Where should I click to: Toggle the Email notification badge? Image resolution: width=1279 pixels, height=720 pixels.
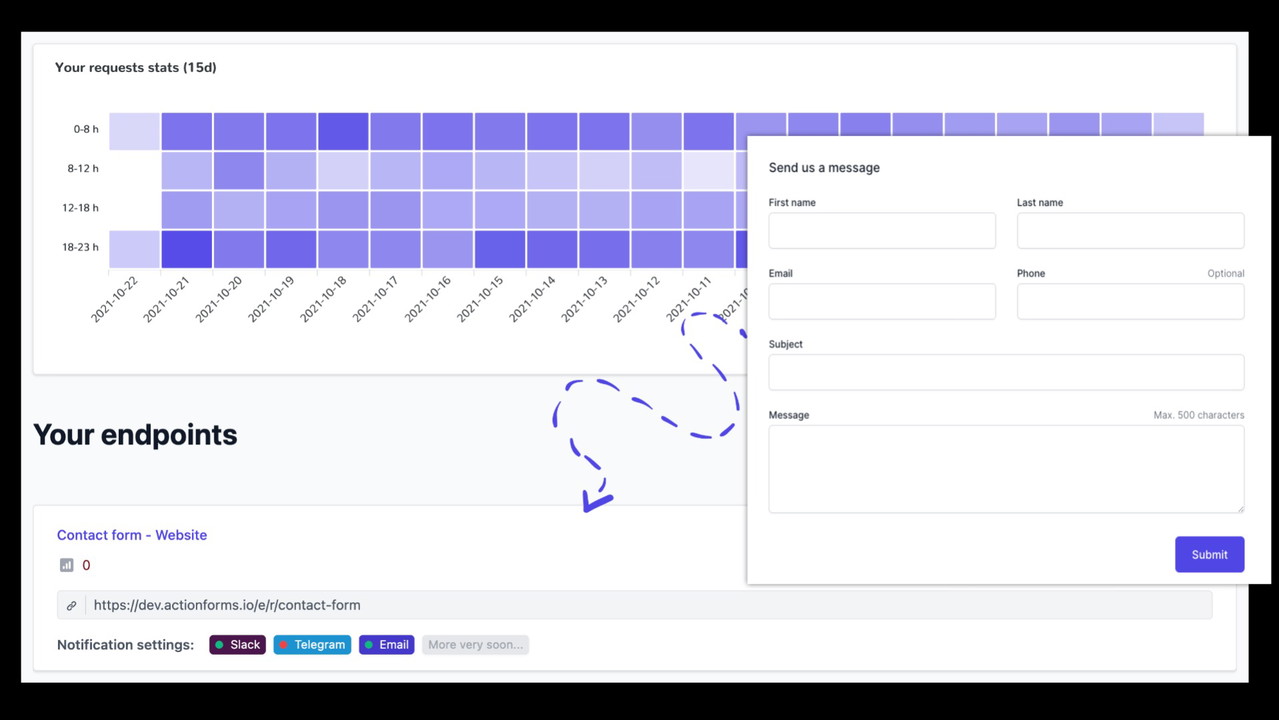click(386, 645)
